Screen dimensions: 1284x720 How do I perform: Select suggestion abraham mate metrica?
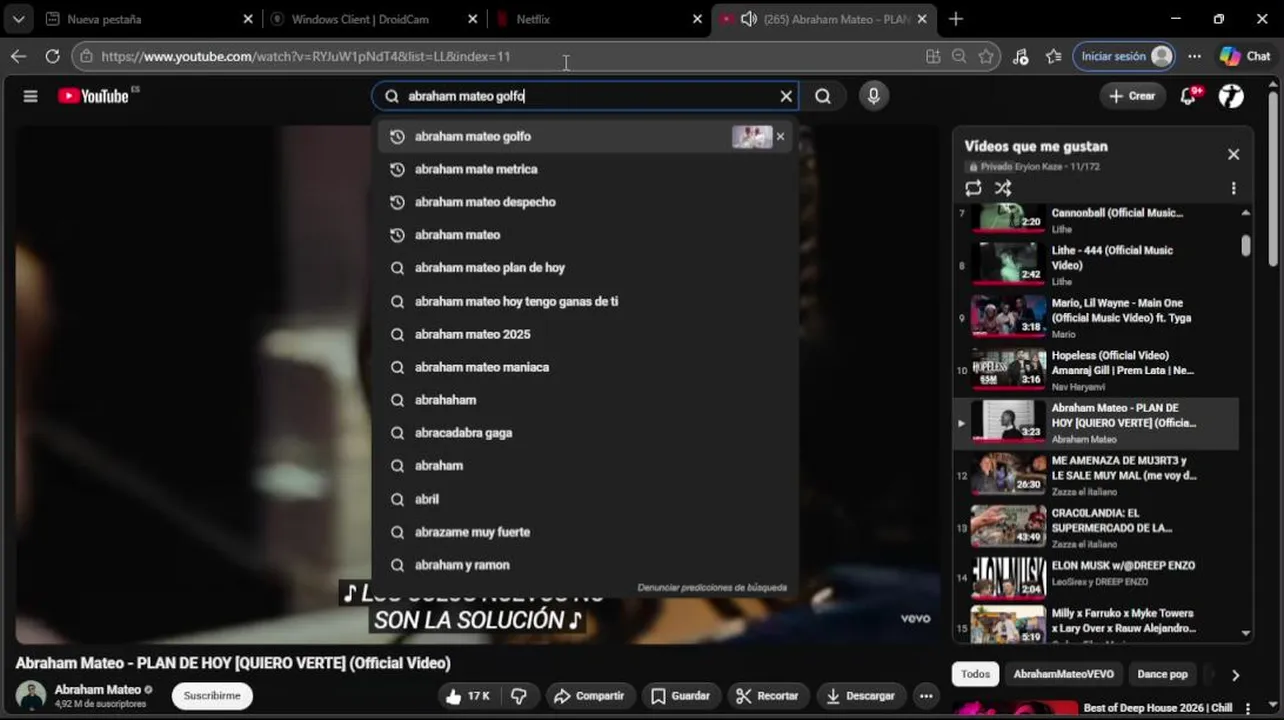pos(585,169)
